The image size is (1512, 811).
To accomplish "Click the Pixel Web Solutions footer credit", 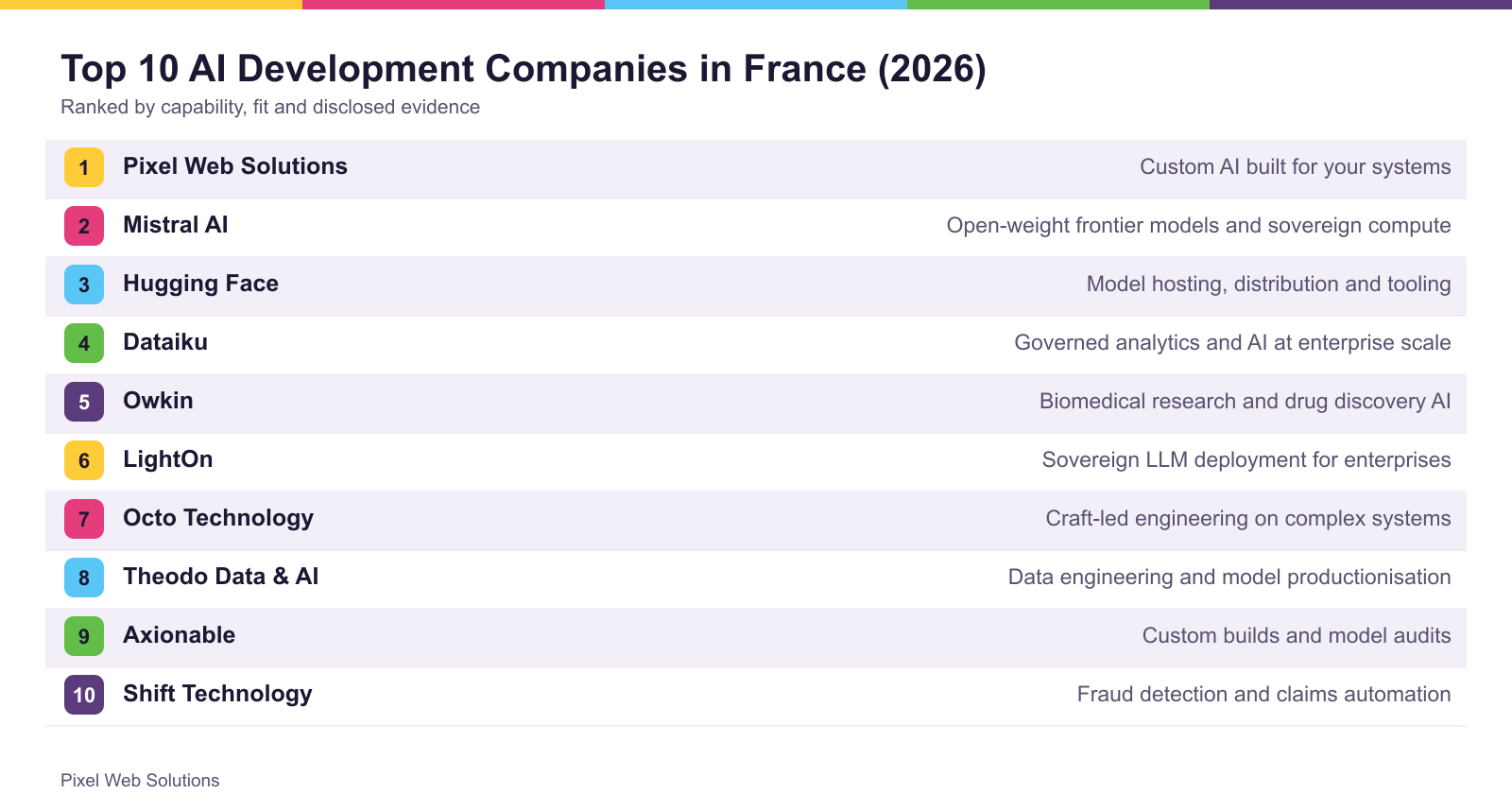I will (140, 781).
